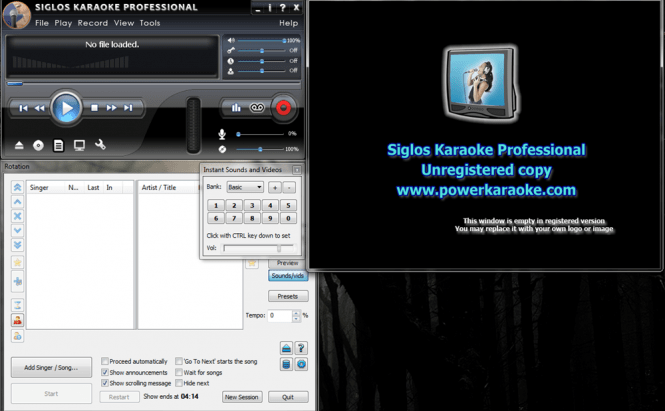
Task: Click the Sounds/vids button
Action: click(x=288, y=276)
